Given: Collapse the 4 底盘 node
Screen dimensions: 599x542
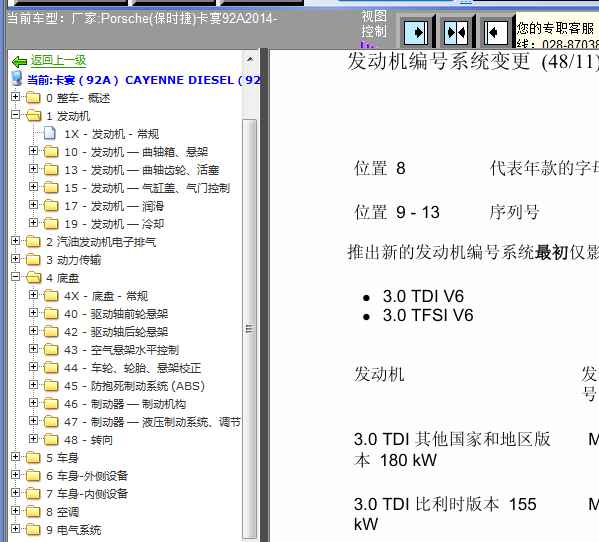Looking at the screenshot, I should coord(15,277).
